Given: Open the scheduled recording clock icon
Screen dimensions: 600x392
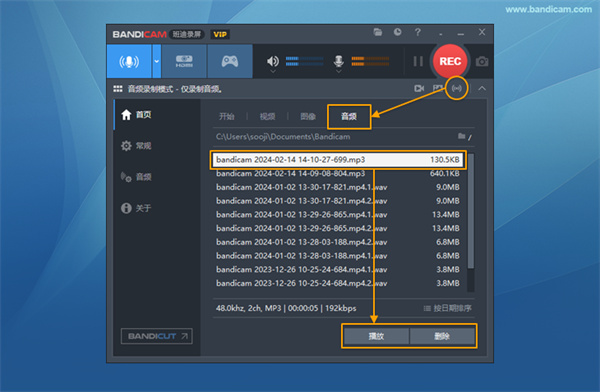Looking at the screenshot, I should coord(398,32).
